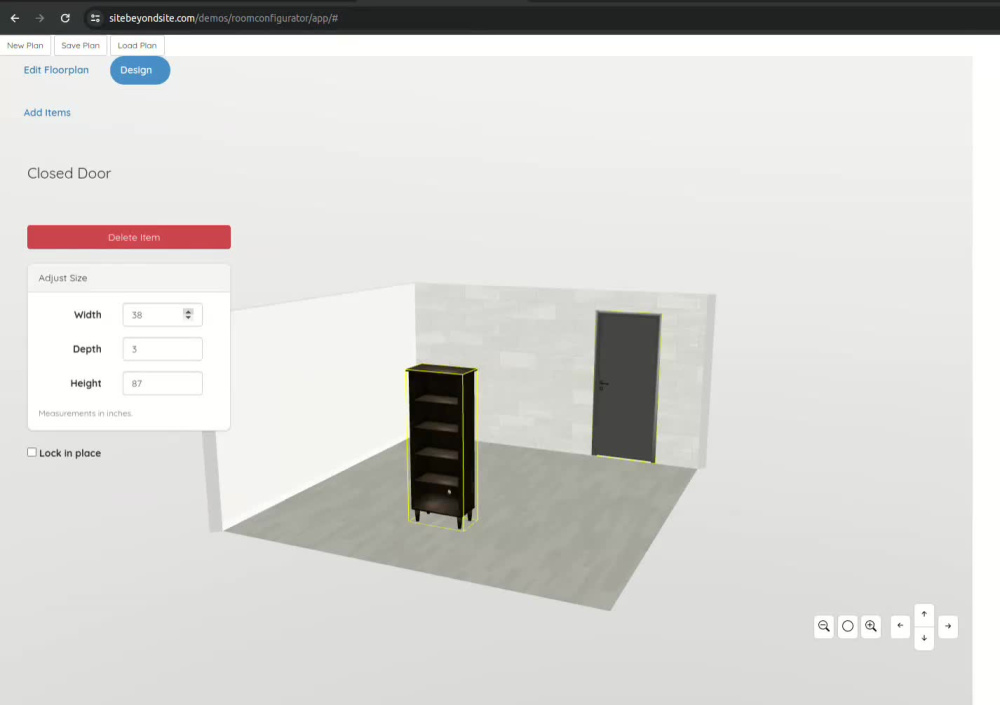Click the Save Plan button
Viewport: 1000px width, 705px height.
80,45
